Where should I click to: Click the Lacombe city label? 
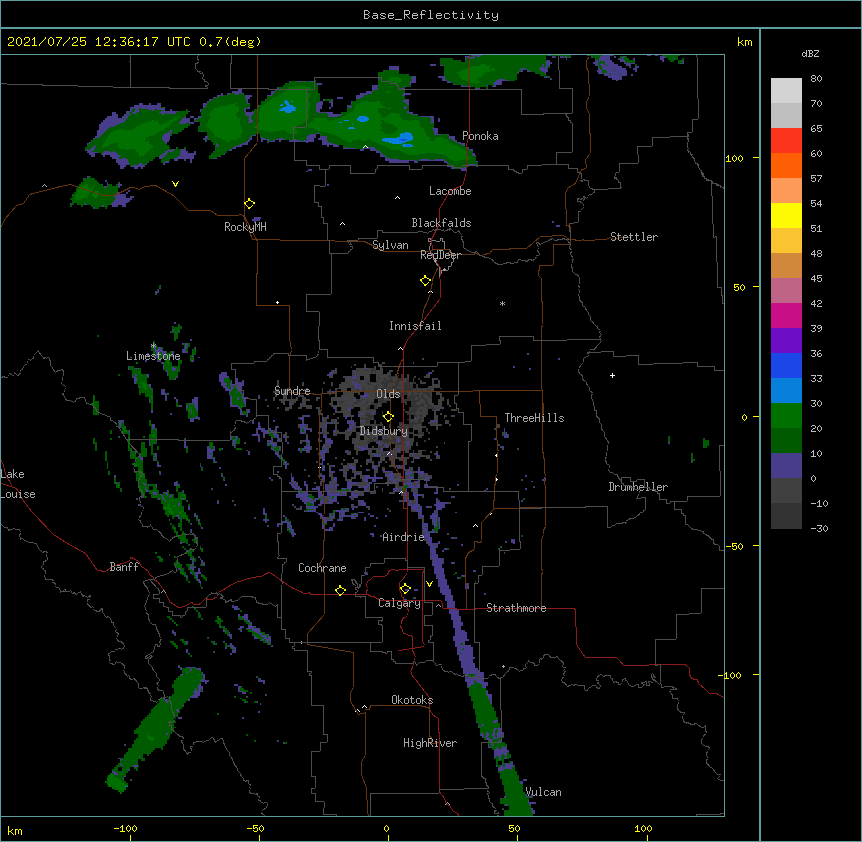(x=450, y=191)
